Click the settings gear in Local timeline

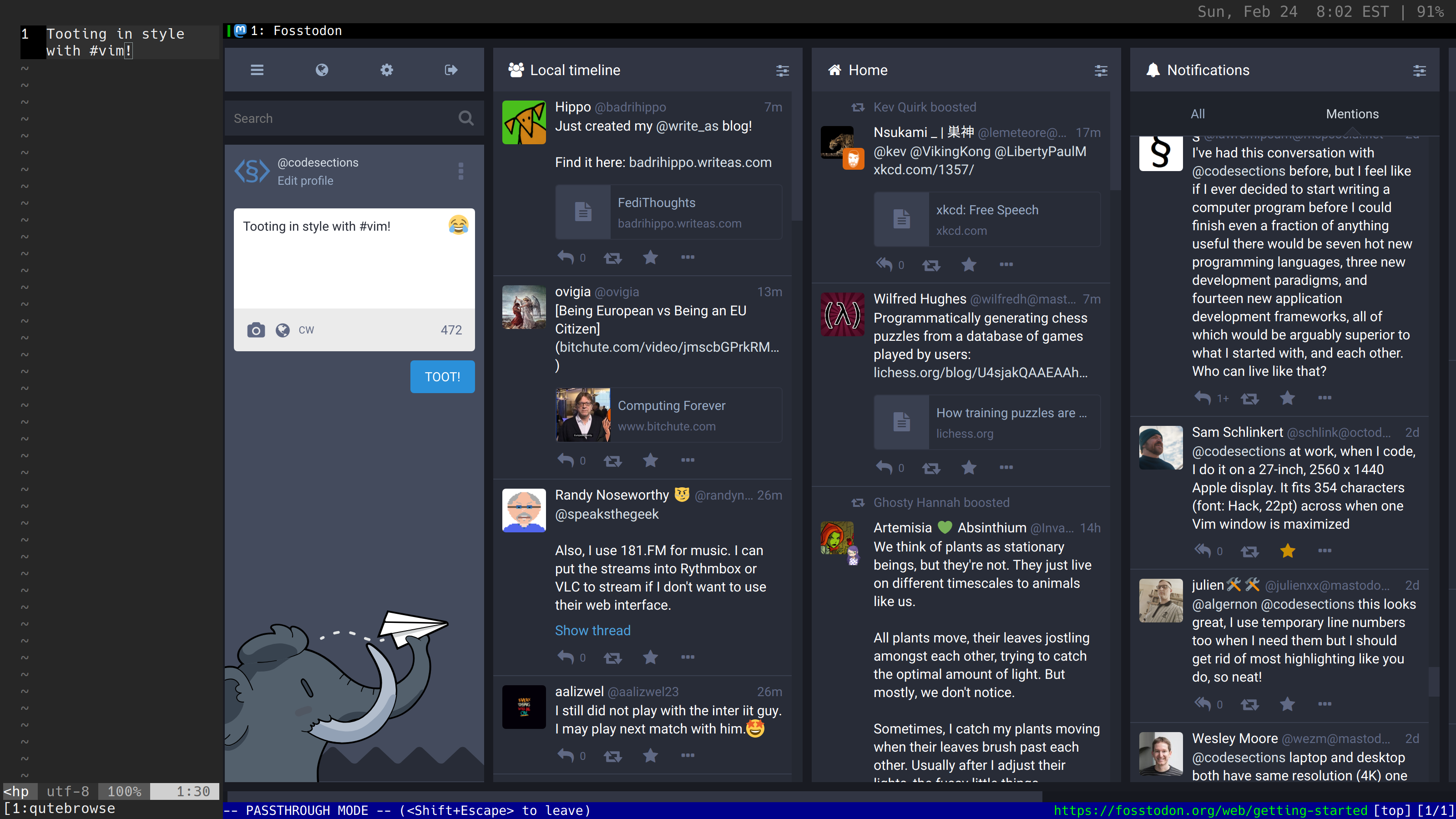pos(783,70)
